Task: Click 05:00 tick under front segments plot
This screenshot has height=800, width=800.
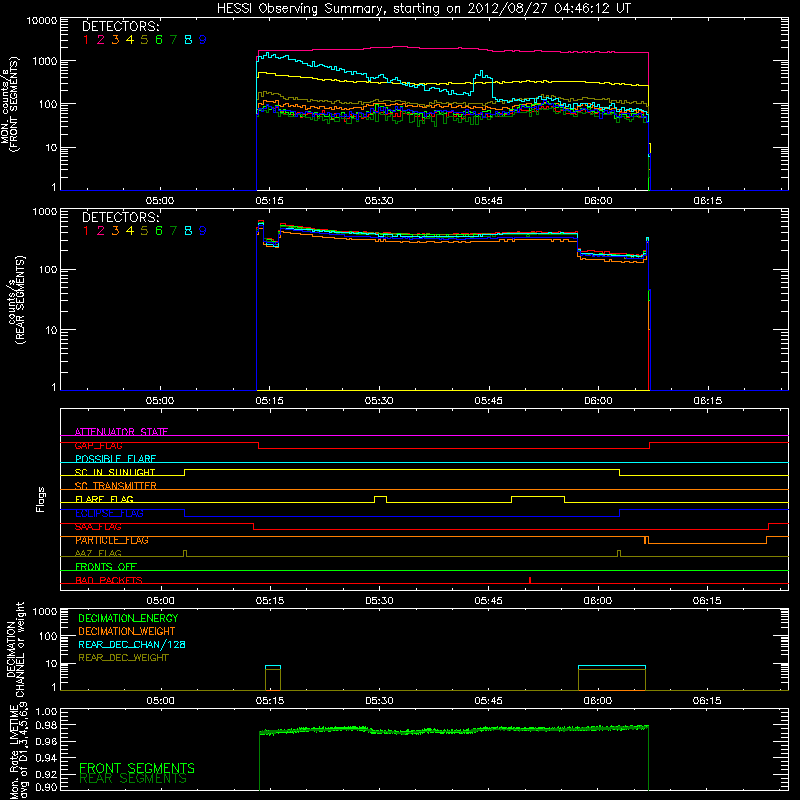Action: (160, 201)
